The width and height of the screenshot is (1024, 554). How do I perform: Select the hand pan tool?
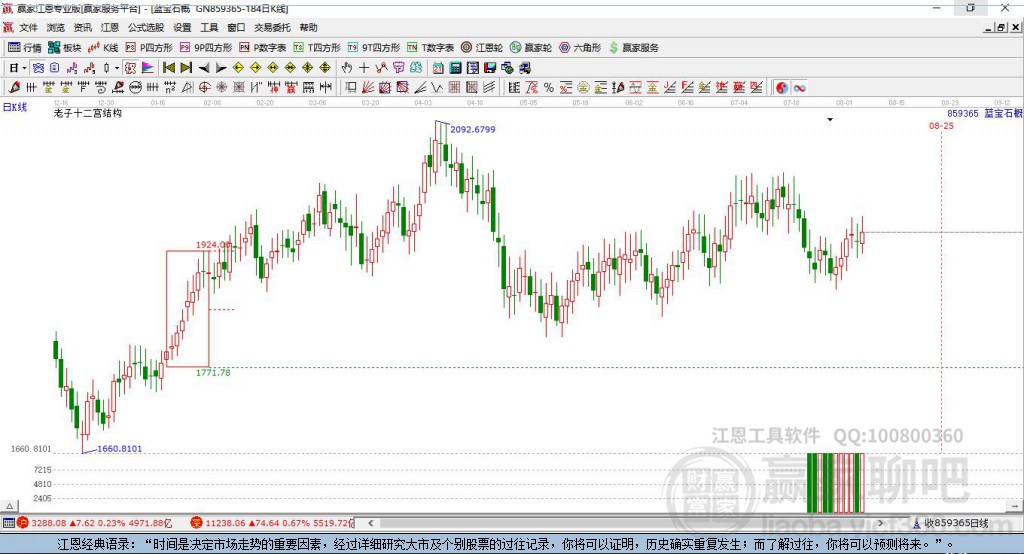tap(346, 68)
